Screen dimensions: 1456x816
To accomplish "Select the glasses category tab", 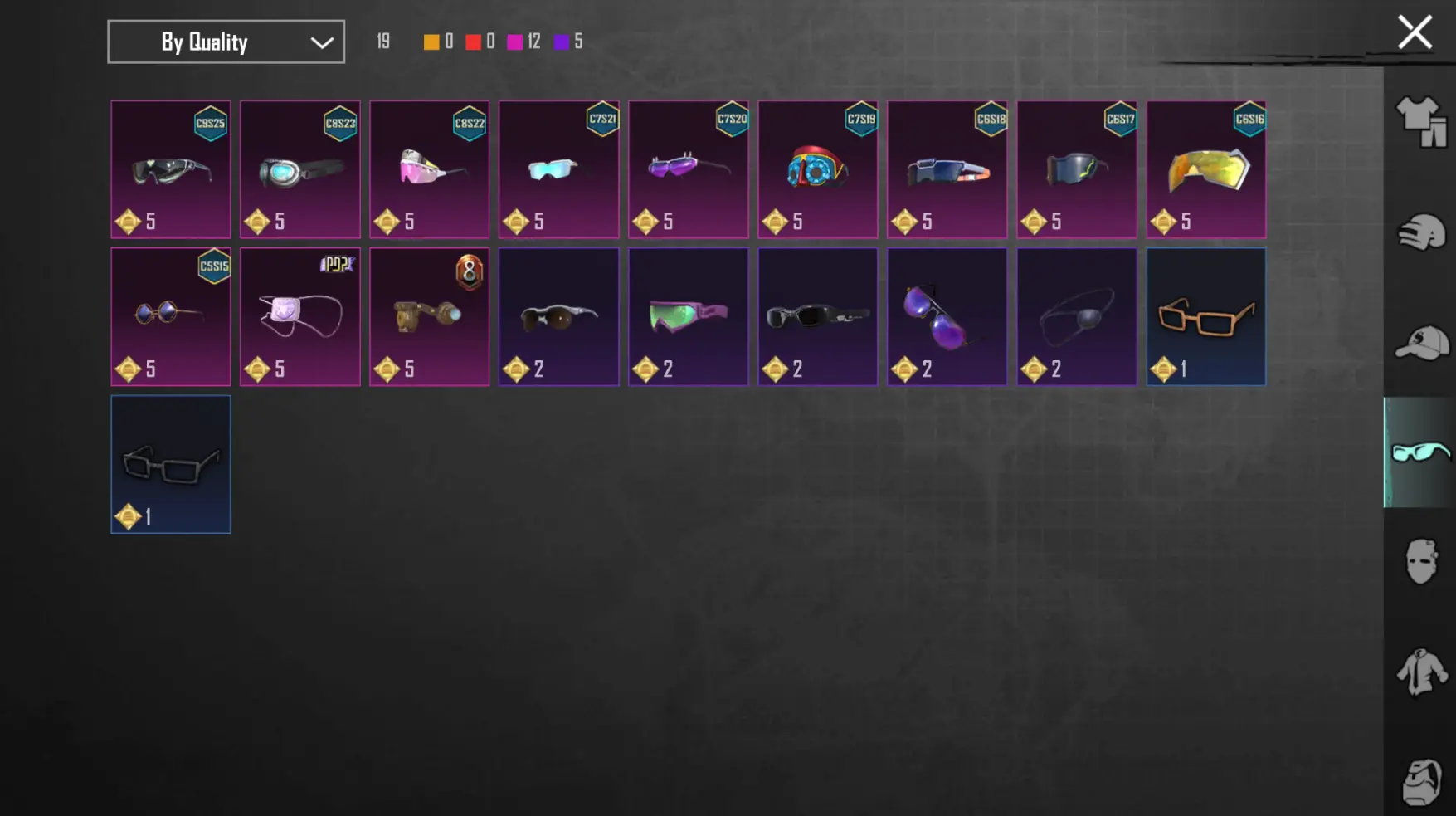I will tap(1420, 452).
